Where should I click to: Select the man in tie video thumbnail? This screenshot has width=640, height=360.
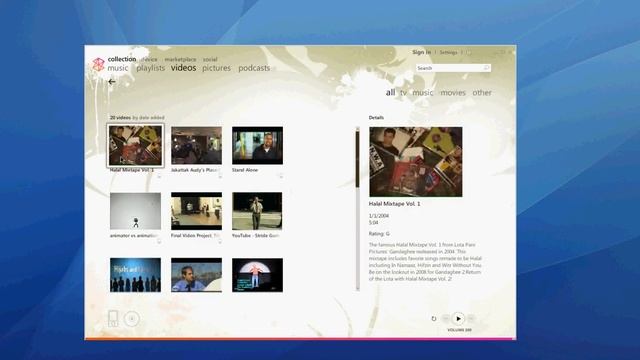pyautogui.click(x=196, y=275)
